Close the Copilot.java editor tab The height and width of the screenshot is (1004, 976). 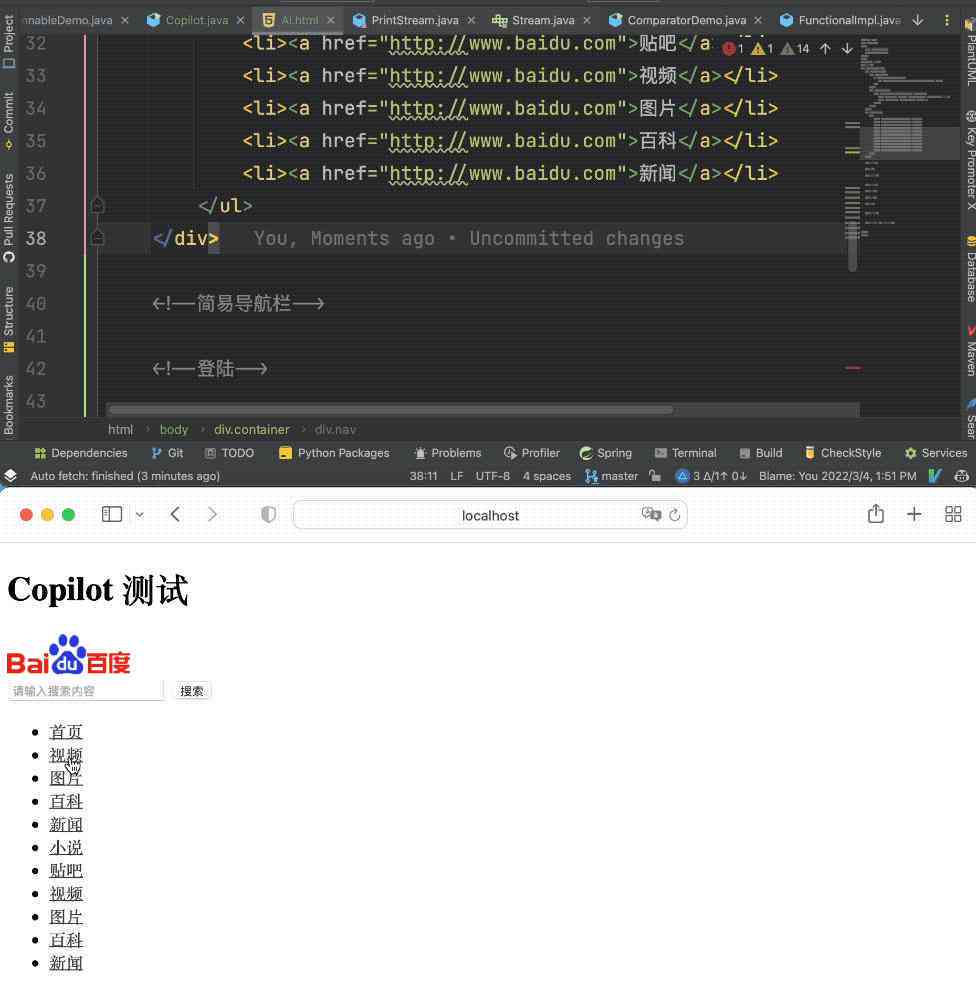[x=240, y=20]
